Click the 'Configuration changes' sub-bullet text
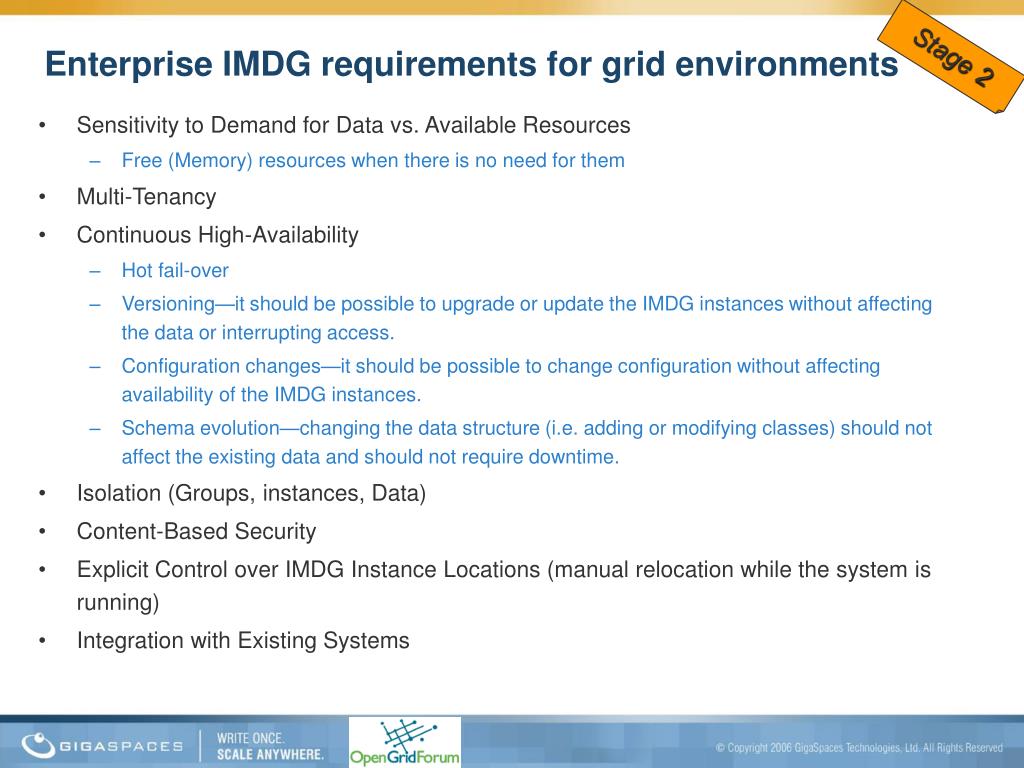1024x768 pixels. point(500,380)
